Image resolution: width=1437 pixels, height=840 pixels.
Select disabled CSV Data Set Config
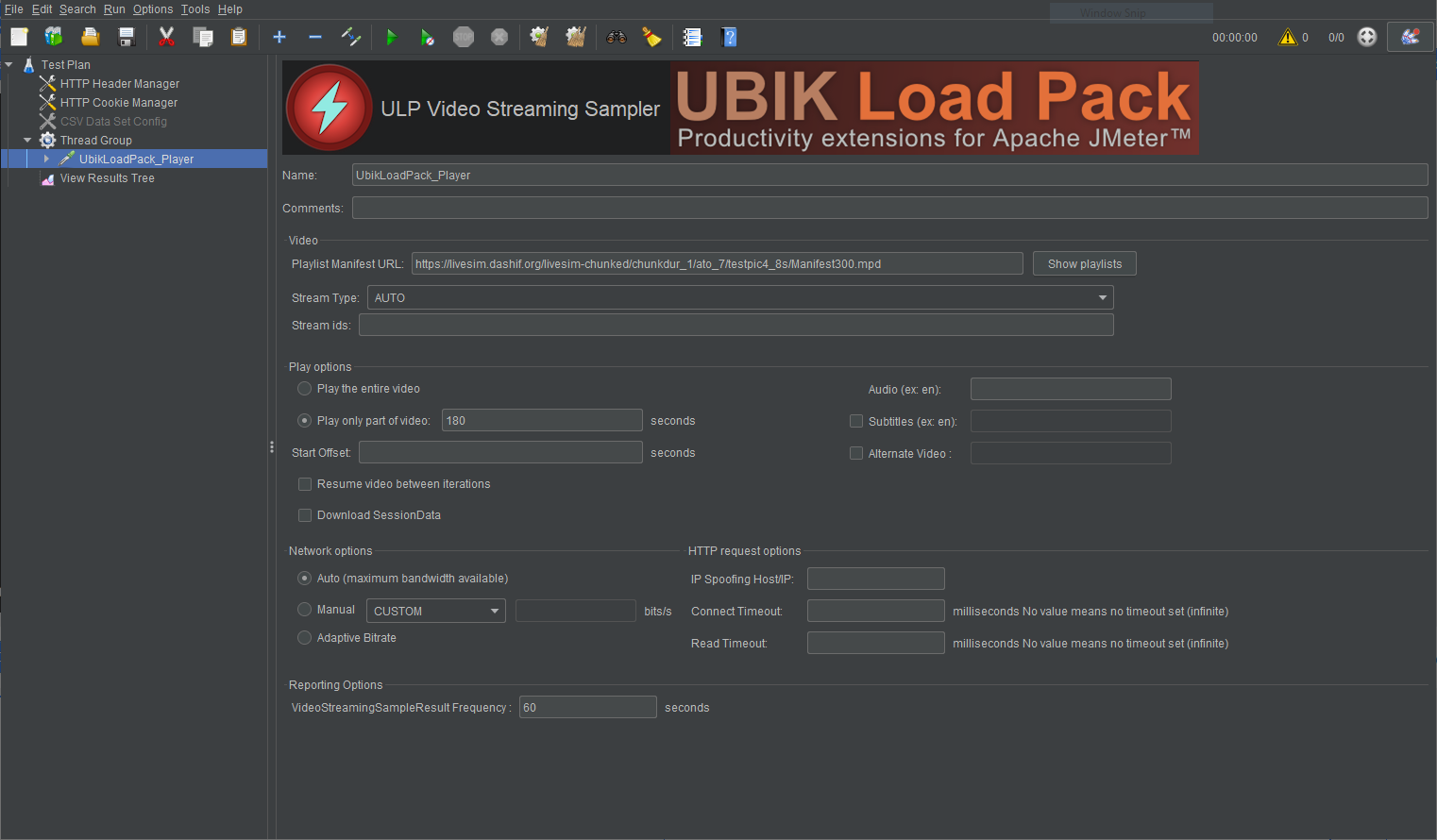113,122
